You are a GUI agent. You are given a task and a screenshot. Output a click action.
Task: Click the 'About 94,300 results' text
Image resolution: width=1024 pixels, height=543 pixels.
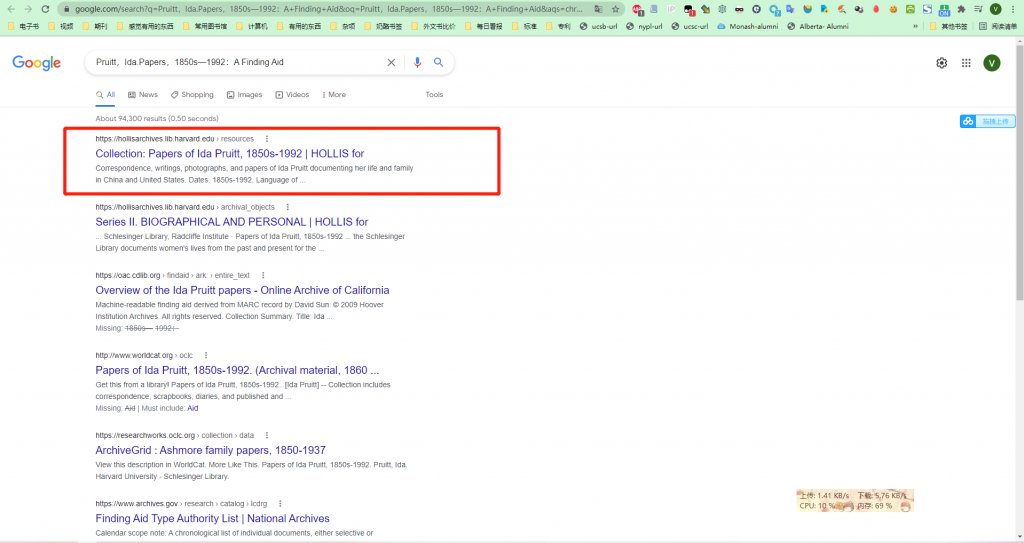coord(157,118)
